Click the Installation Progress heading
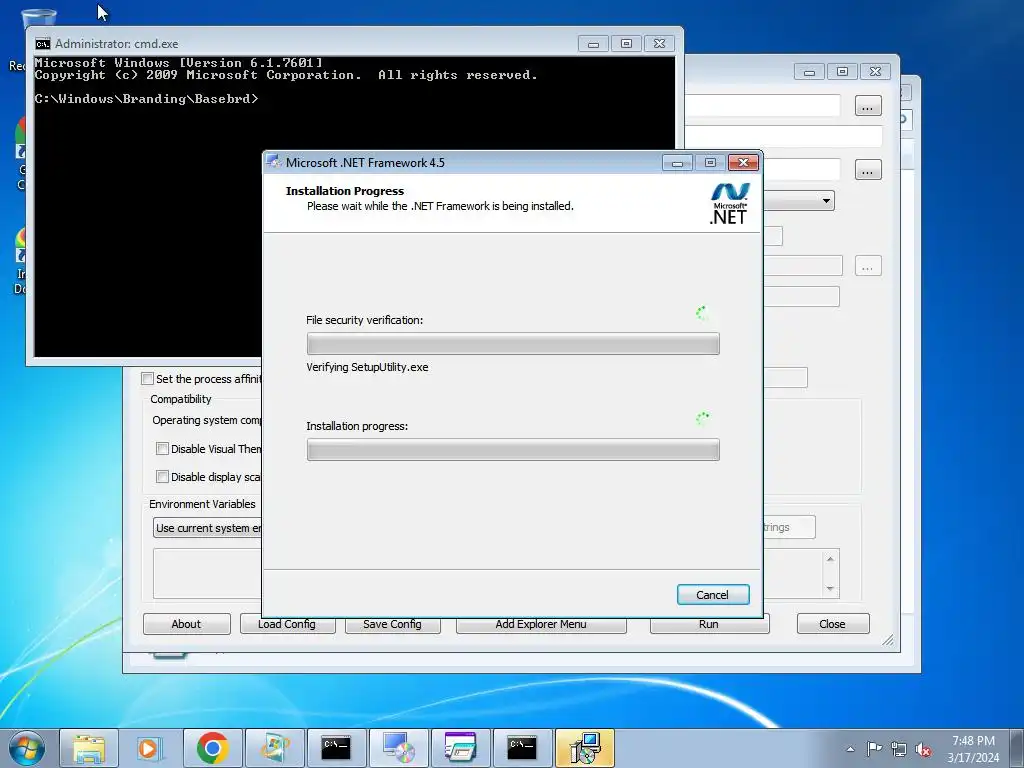Image resolution: width=1024 pixels, height=768 pixels. 345,191
